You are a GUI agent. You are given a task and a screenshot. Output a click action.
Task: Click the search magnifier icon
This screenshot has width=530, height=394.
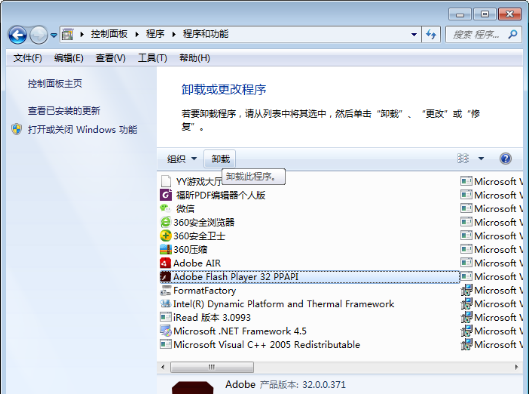point(512,34)
